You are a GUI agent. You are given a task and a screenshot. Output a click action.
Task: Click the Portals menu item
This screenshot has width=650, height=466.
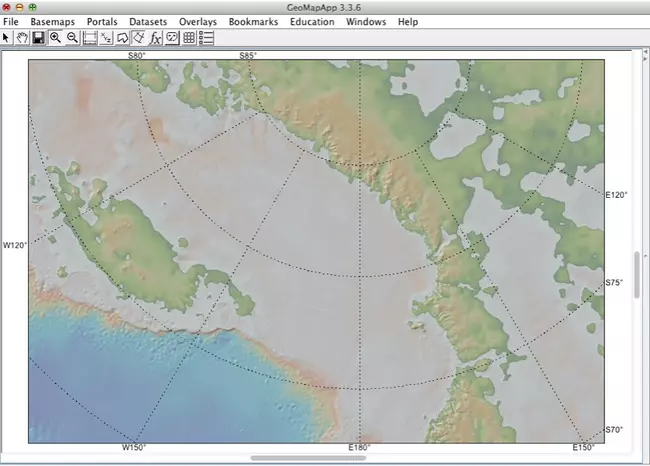(x=103, y=21)
